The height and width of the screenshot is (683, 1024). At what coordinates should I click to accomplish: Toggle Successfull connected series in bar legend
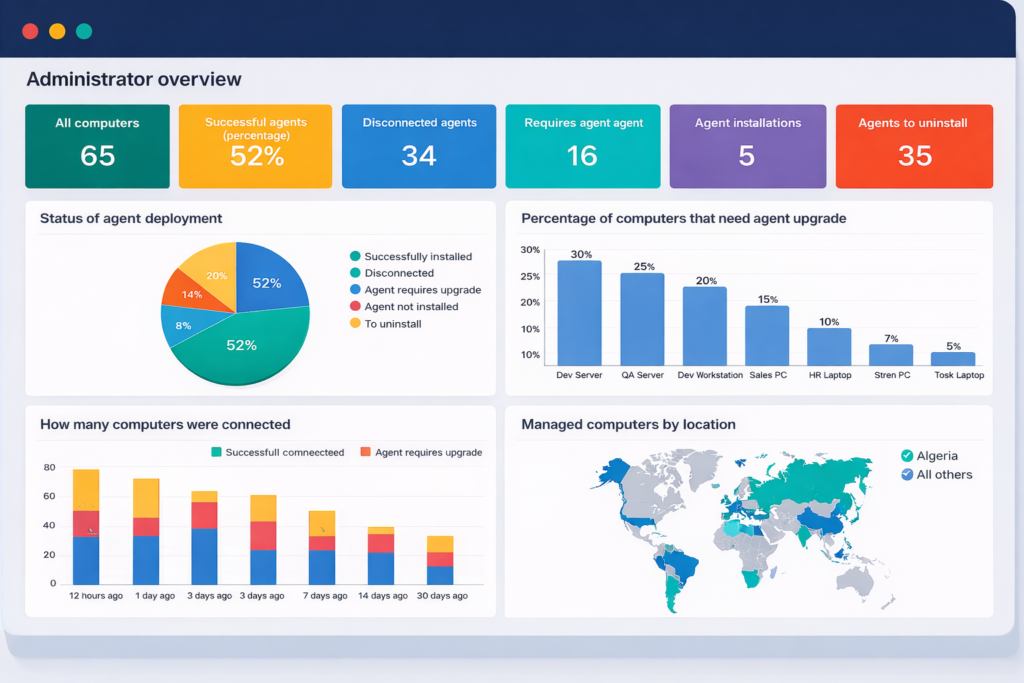pos(217,453)
